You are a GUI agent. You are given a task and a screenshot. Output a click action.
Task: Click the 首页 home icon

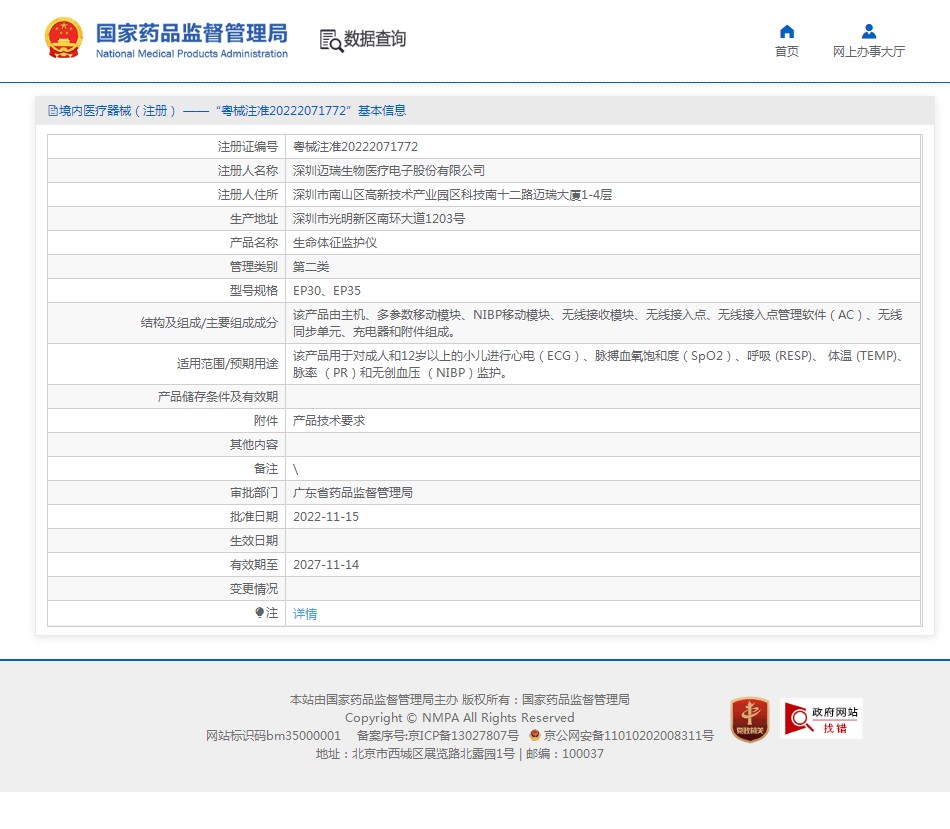click(786, 32)
